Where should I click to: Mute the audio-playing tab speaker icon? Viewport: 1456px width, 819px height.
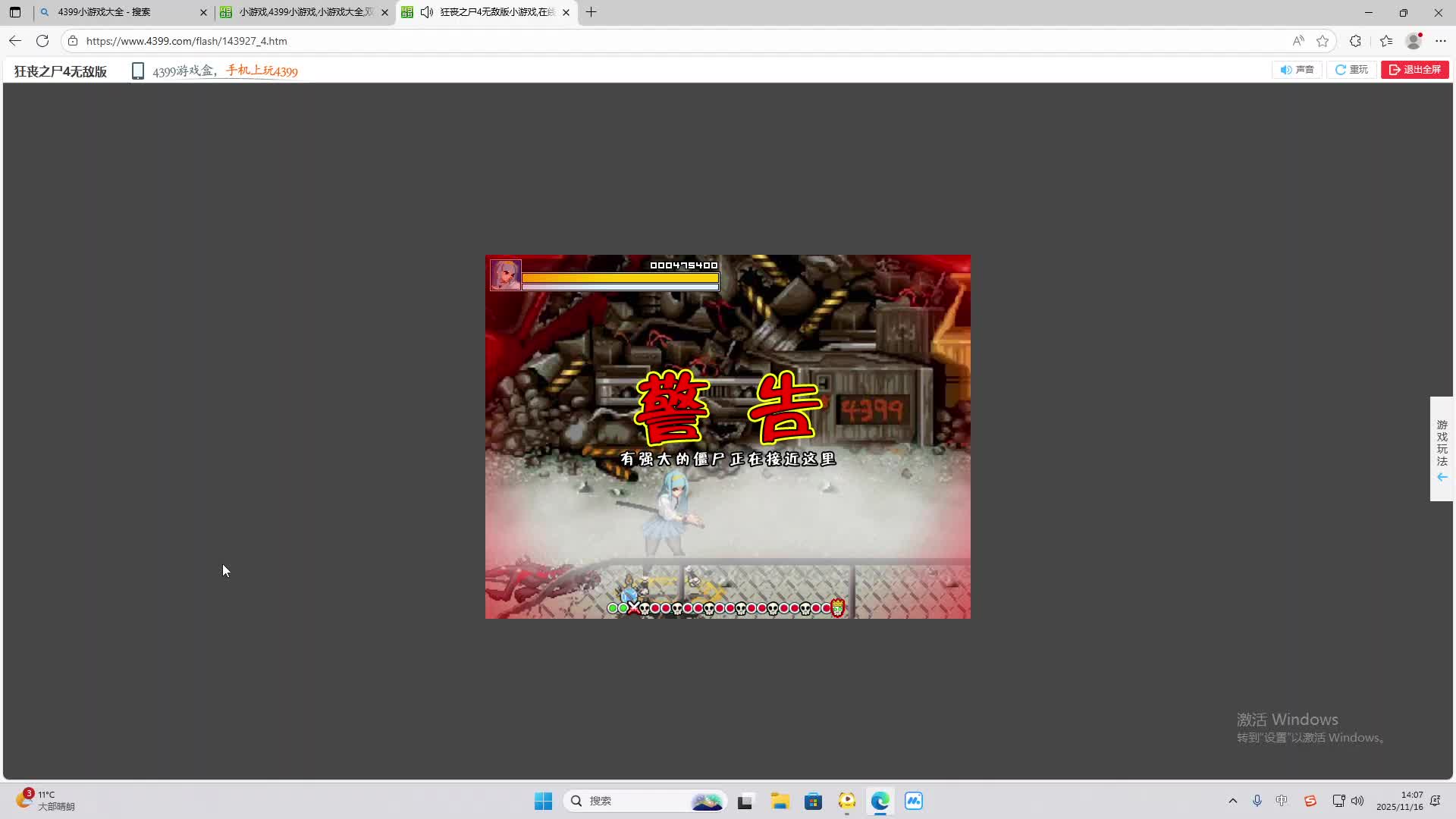coord(427,12)
